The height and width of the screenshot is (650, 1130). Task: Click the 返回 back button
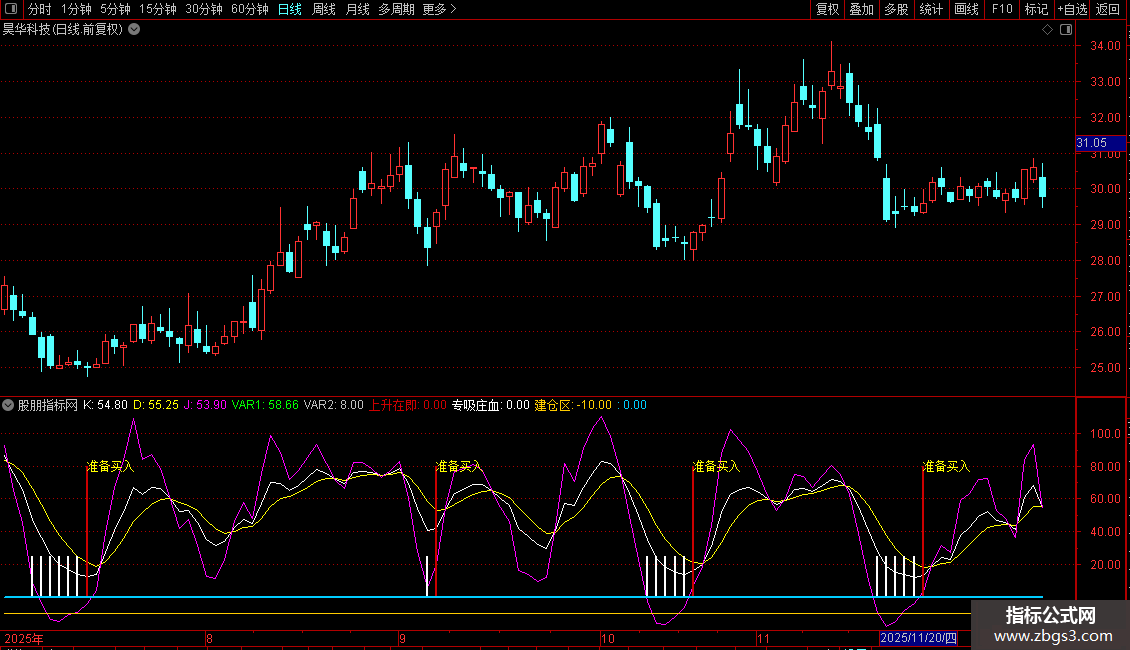tap(1108, 9)
